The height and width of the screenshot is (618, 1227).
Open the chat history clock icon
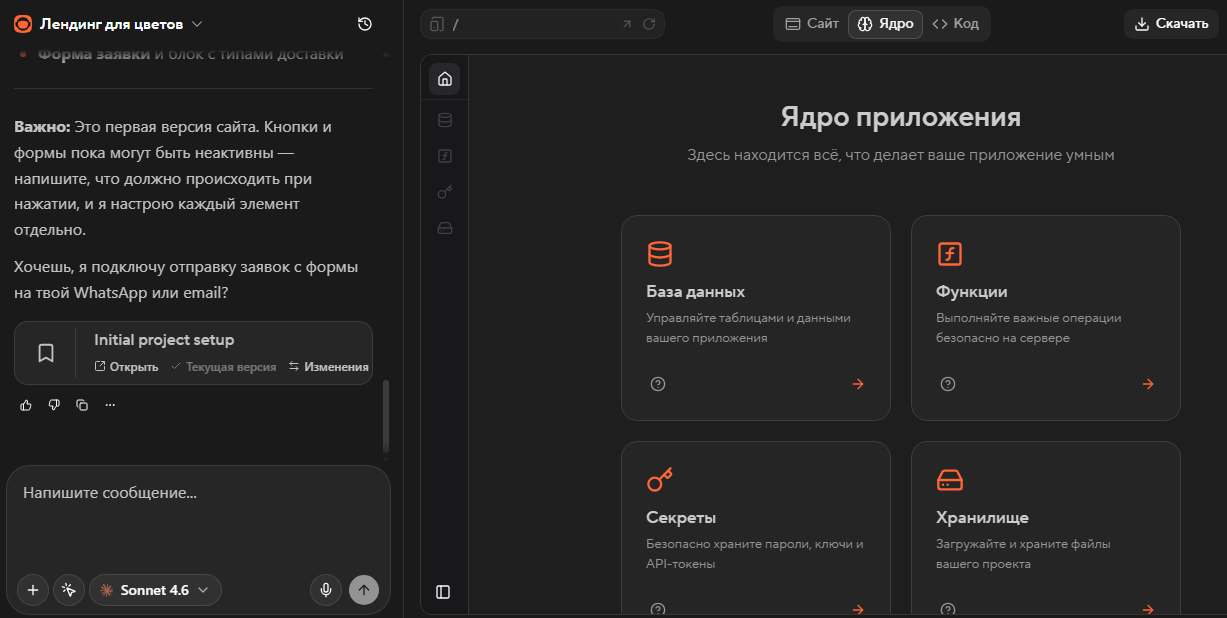[x=364, y=24]
